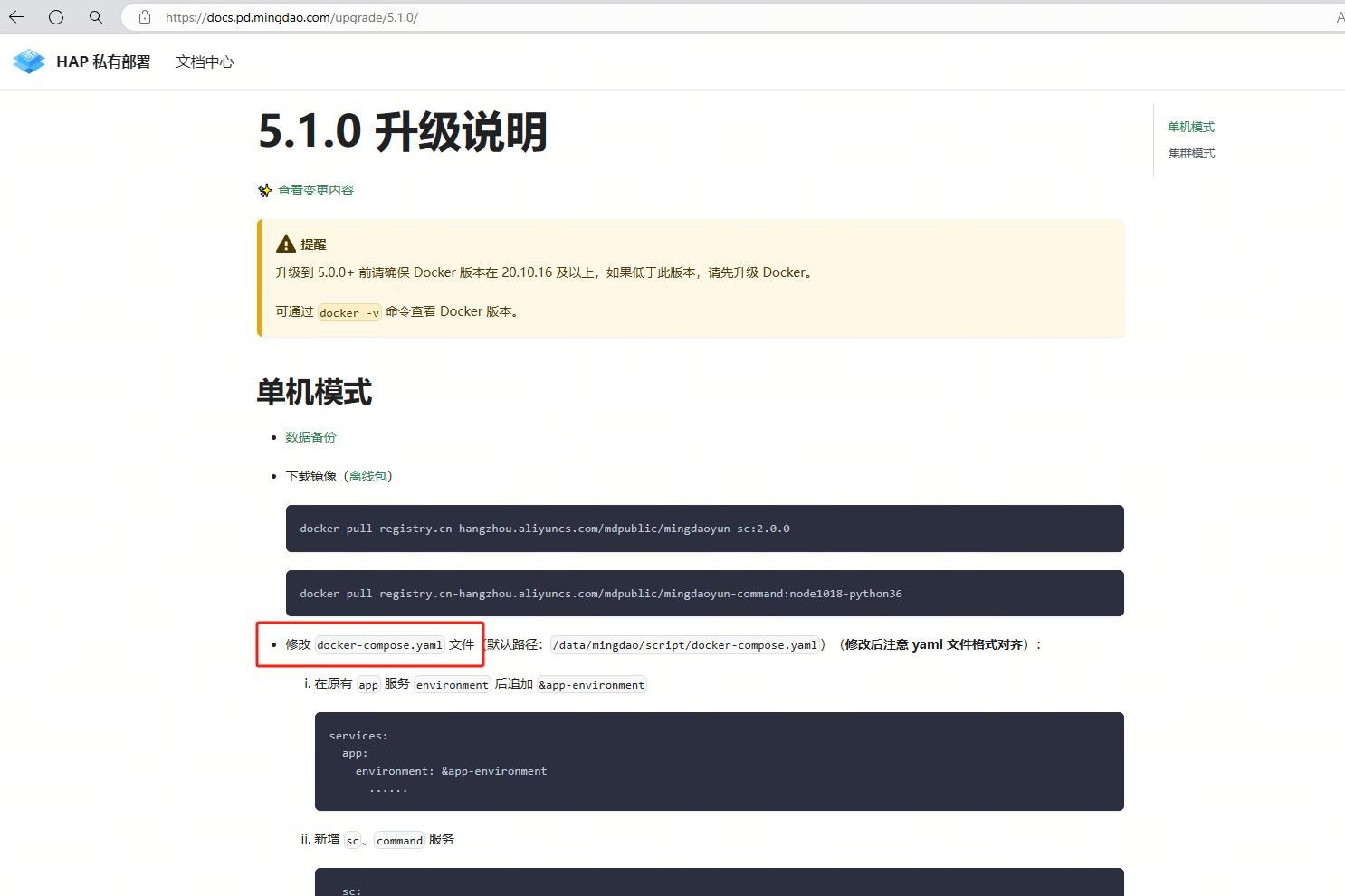Click the app: line in the code block
The image size is (1345, 896).
(355, 753)
